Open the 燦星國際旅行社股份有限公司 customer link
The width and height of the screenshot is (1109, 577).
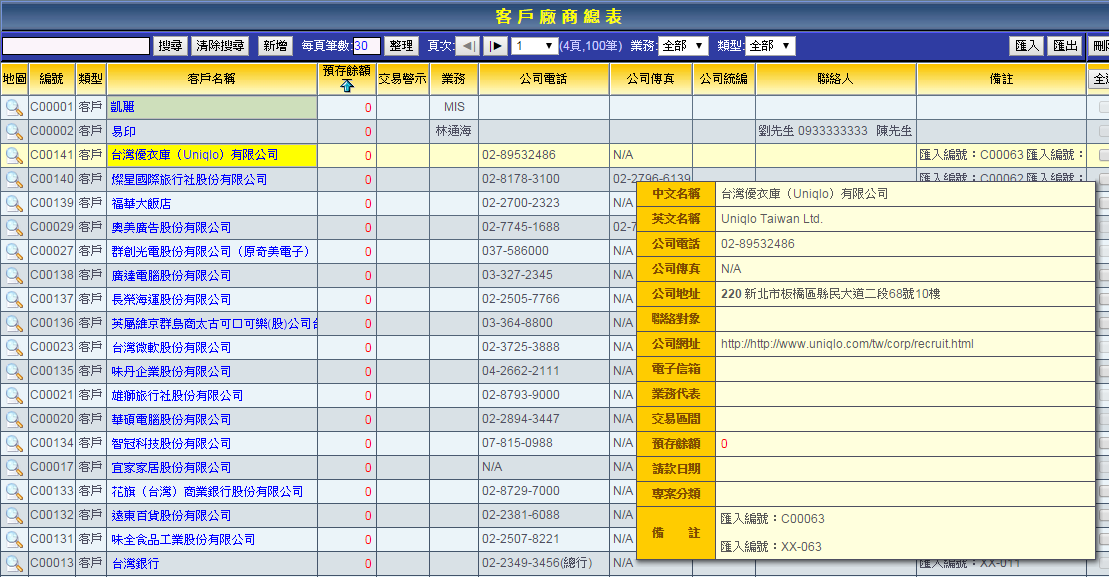[x=189, y=179]
